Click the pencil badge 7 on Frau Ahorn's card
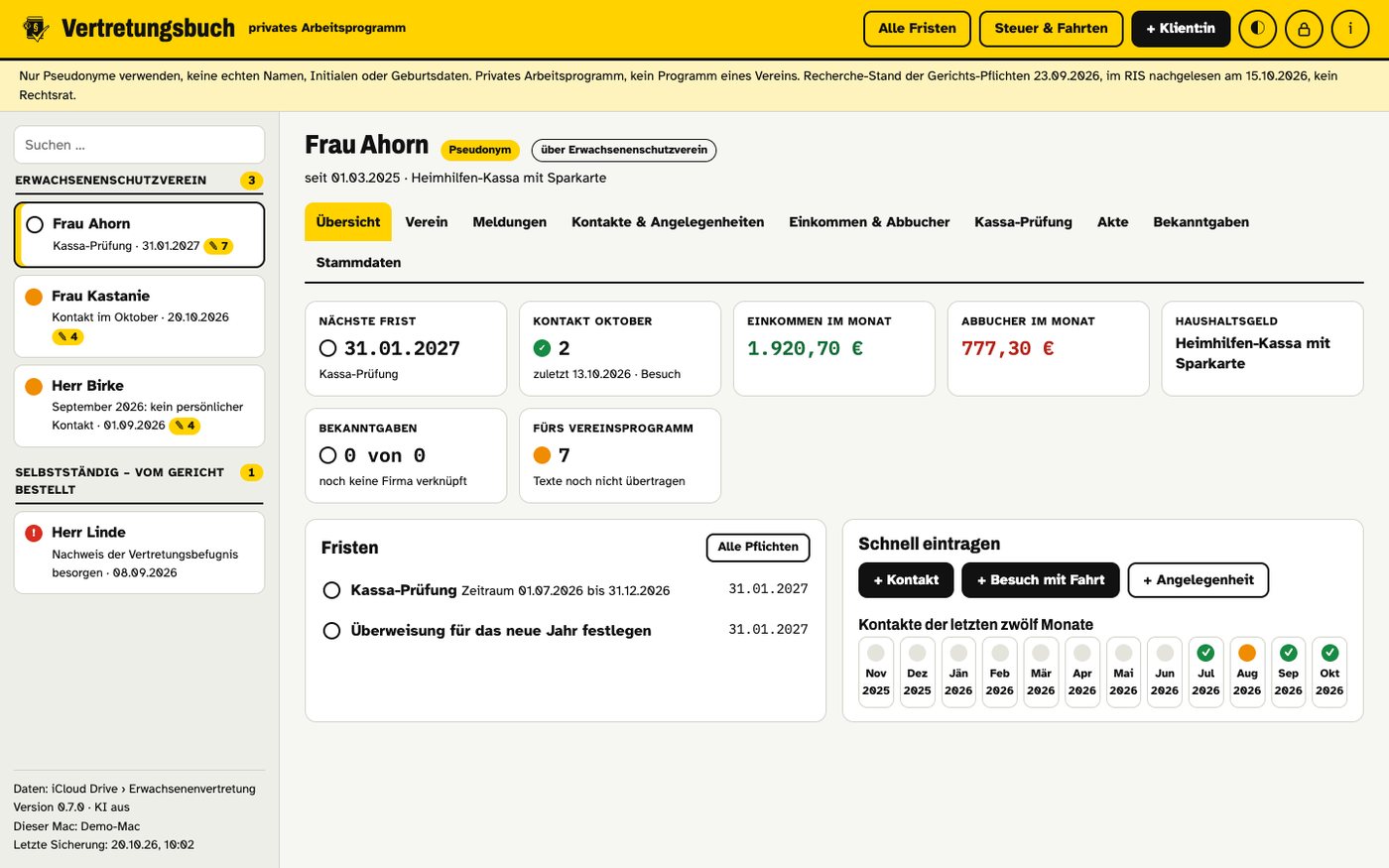This screenshot has width=1389, height=868. coord(218,246)
